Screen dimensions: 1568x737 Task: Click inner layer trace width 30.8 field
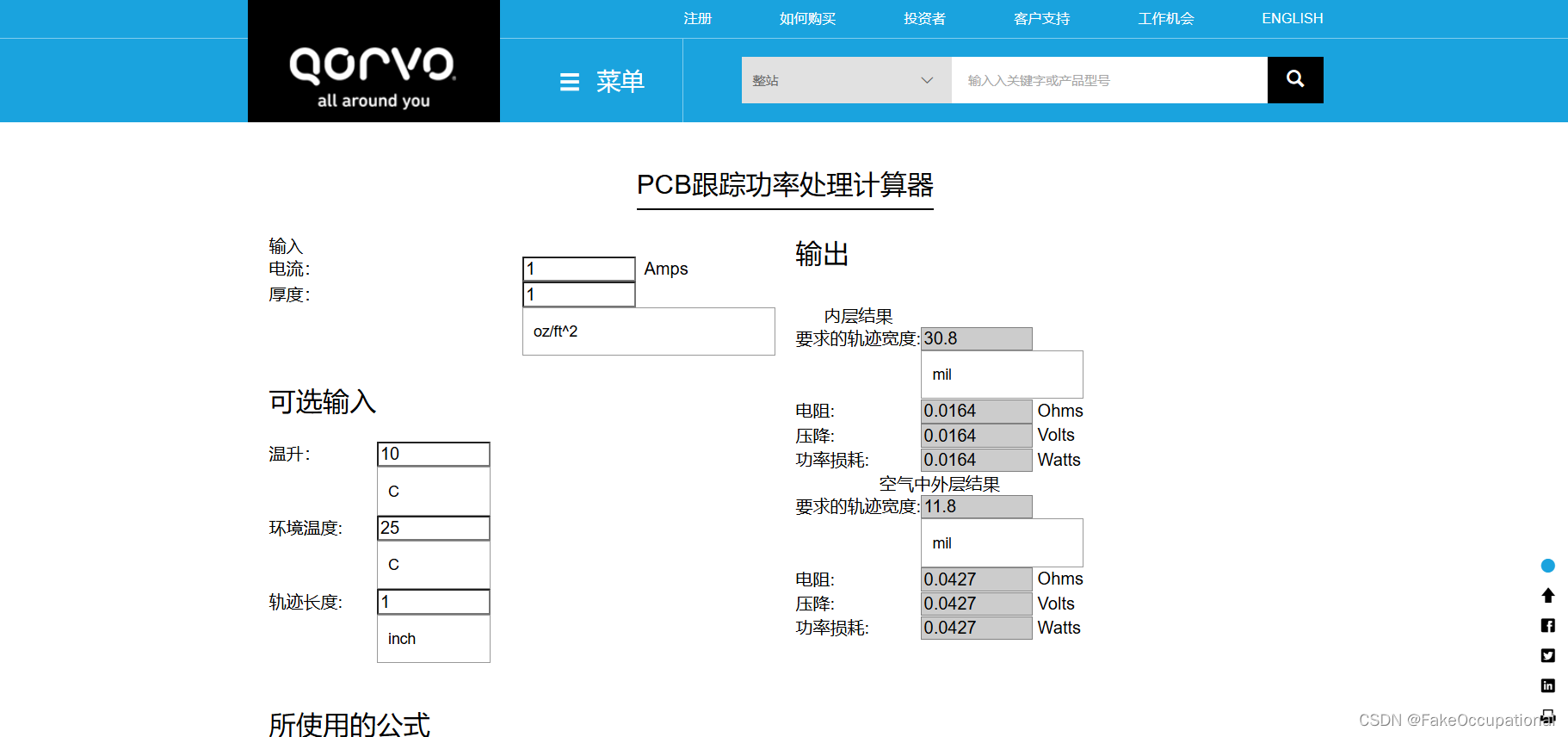coord(977,338)
